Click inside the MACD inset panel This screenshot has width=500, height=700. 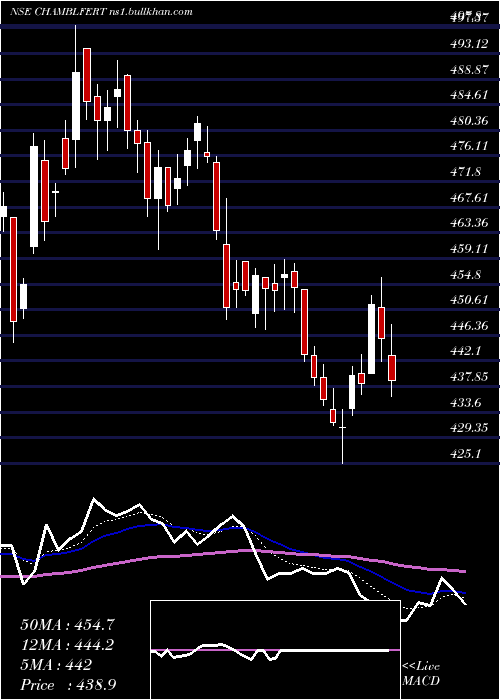pyautogui.click(x=275, y=650)
